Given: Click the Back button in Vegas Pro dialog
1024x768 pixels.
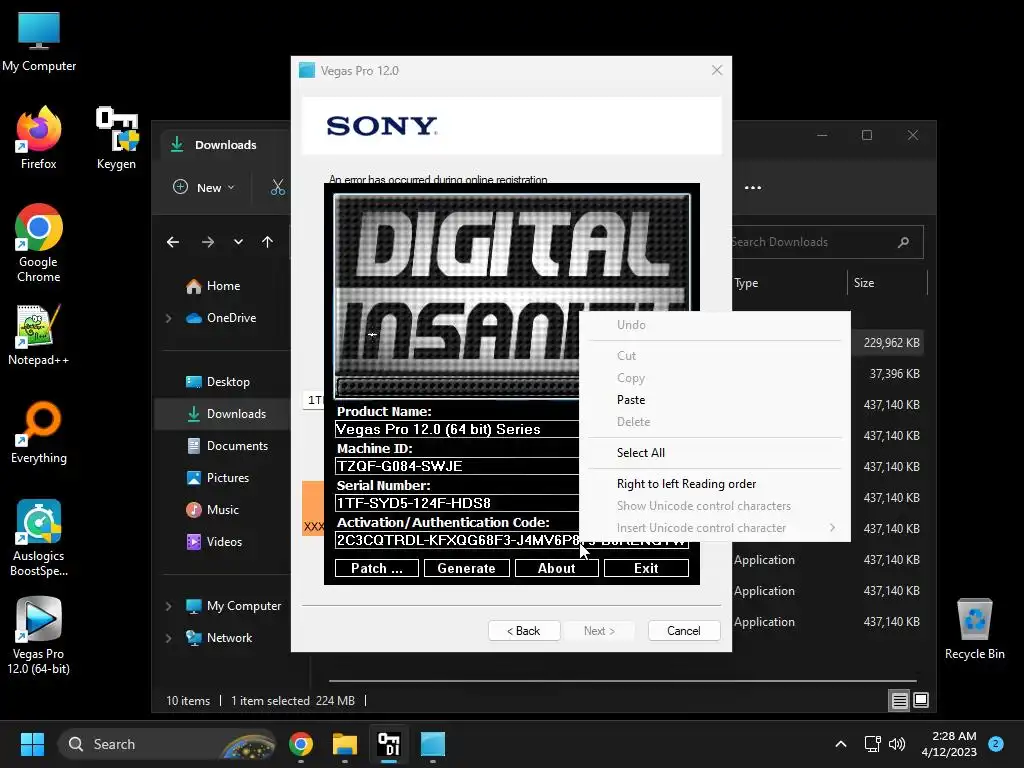Looking at the screenshot, I should 524,631.
